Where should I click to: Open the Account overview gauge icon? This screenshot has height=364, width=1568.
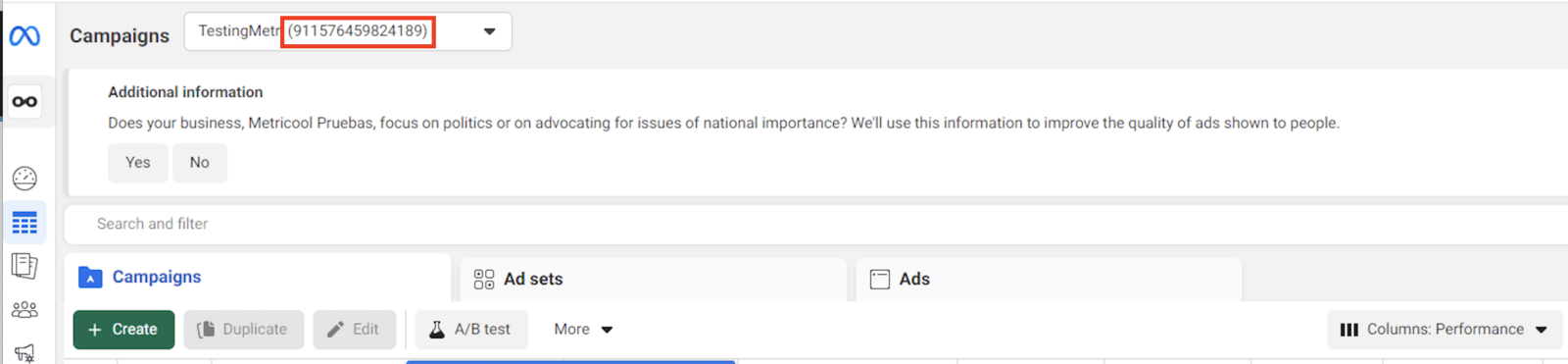pos(24,179)
